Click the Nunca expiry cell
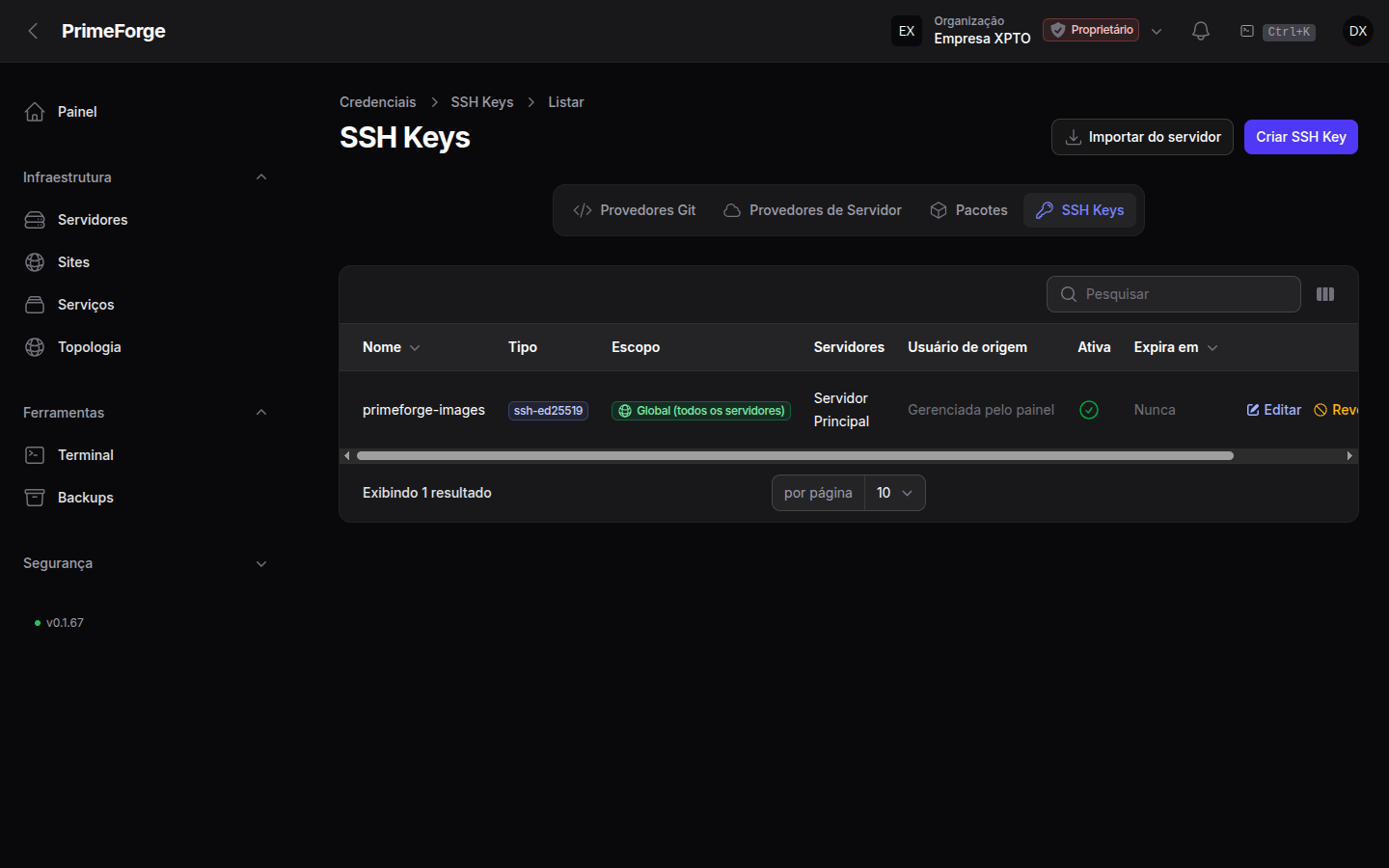1389x868 pixels. 1155,410
